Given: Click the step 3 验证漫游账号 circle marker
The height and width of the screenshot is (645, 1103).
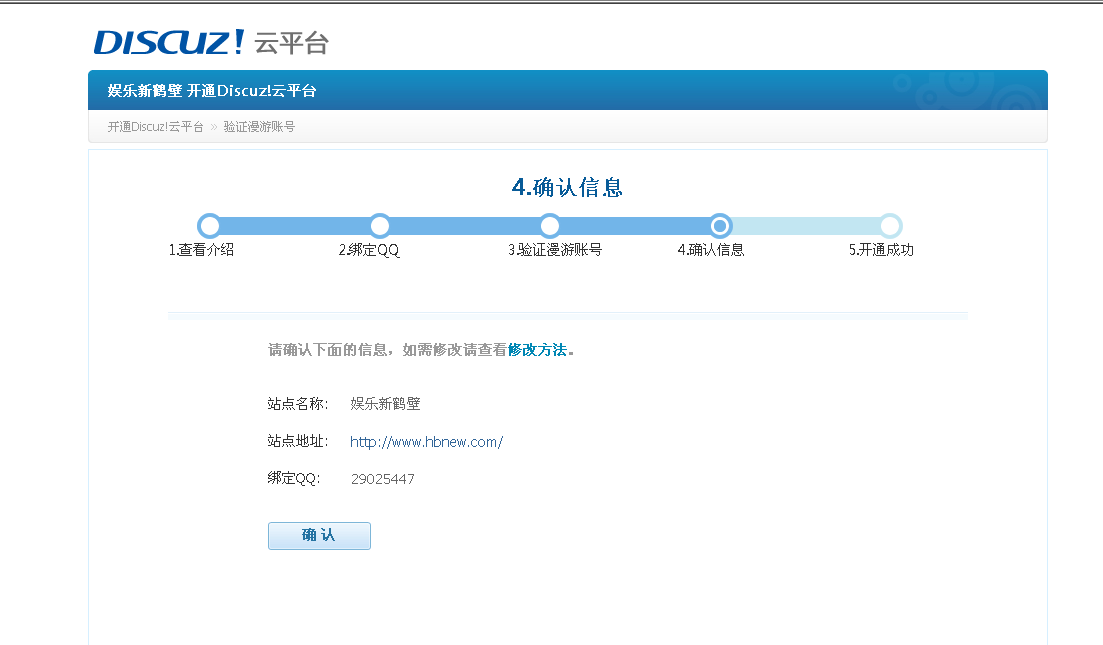Looking at the screenshot, I should 550,226.
